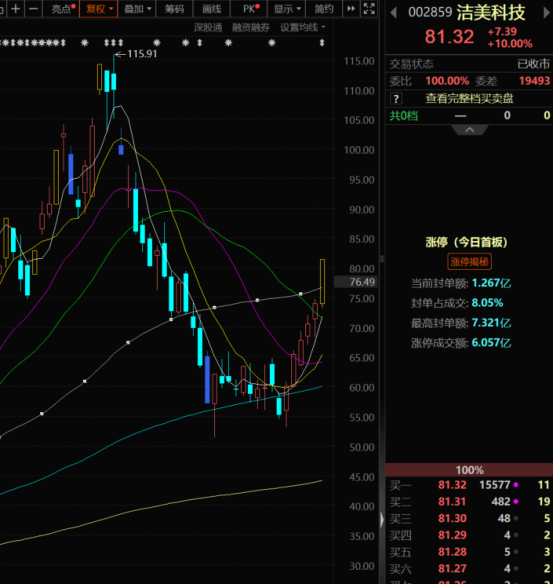Expand side panel with lower arrow handle

pos(382,520)
